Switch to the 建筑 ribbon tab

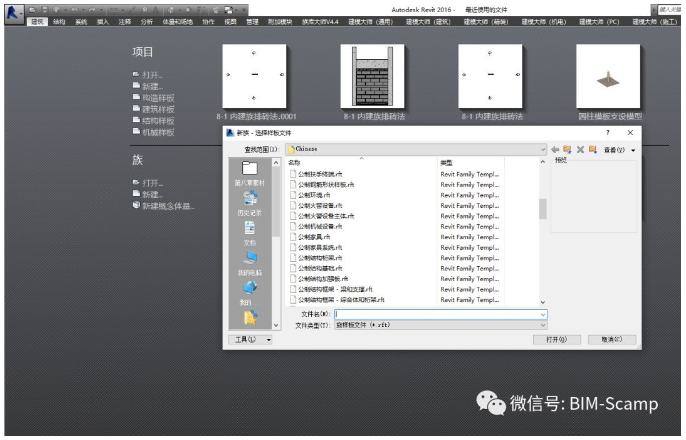tap(37, 21)
